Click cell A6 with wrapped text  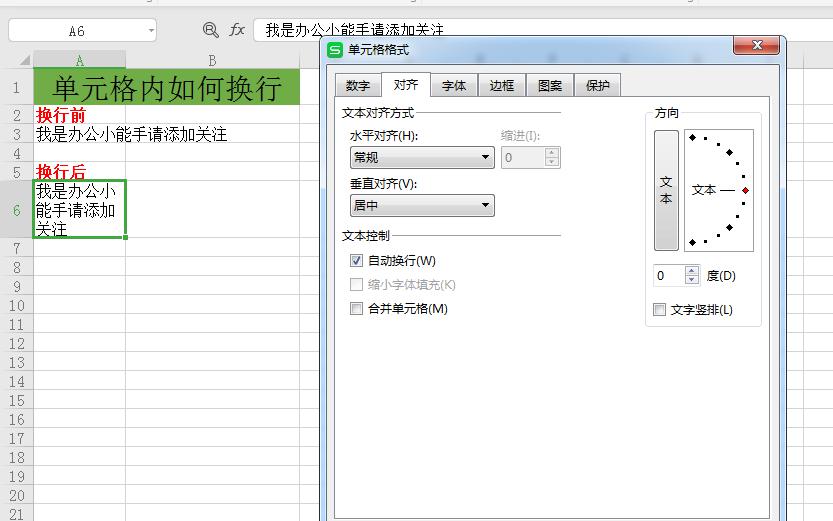pos(79,209)
